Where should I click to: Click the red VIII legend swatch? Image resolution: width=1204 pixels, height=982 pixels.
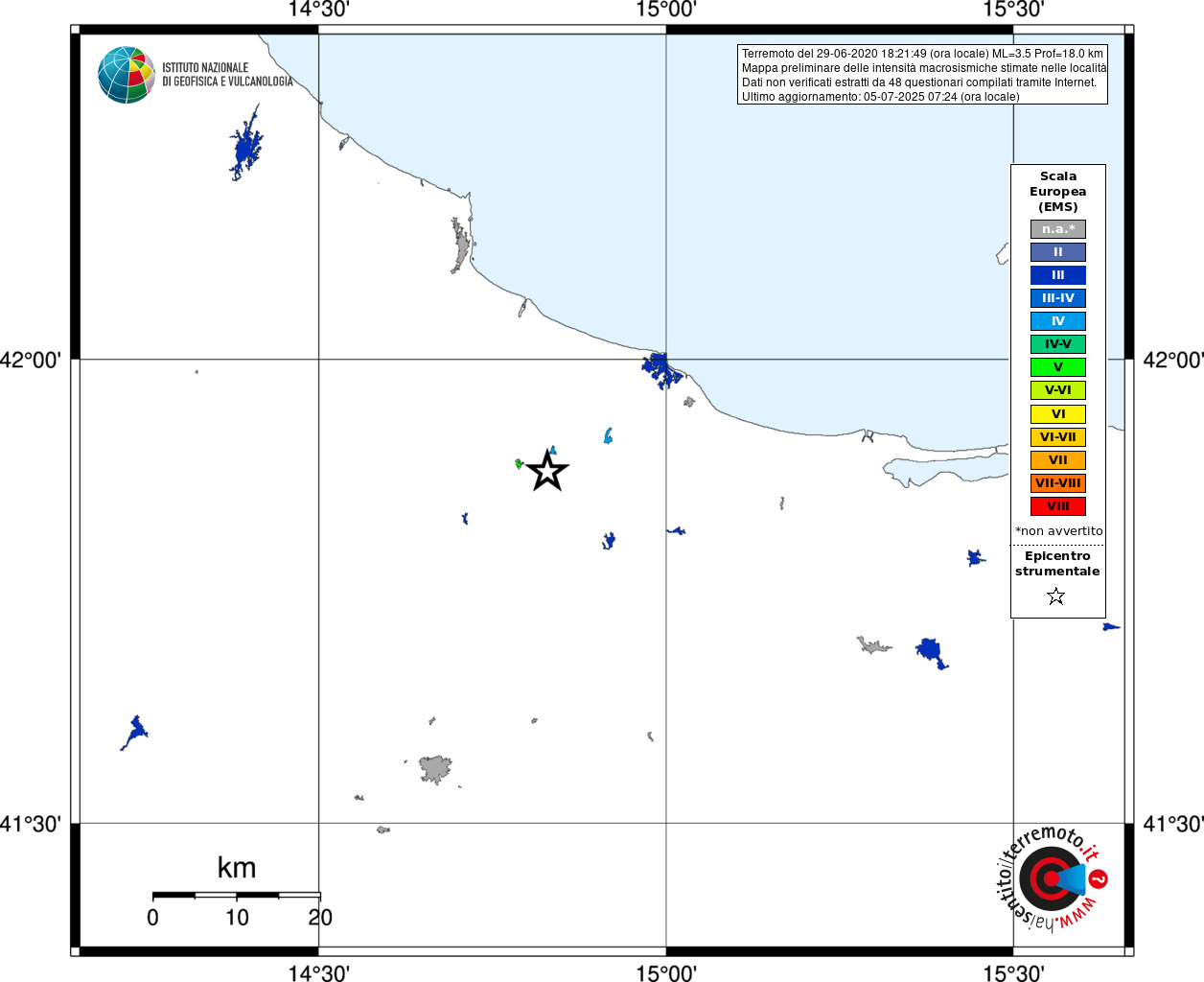tap(1058, 506)
